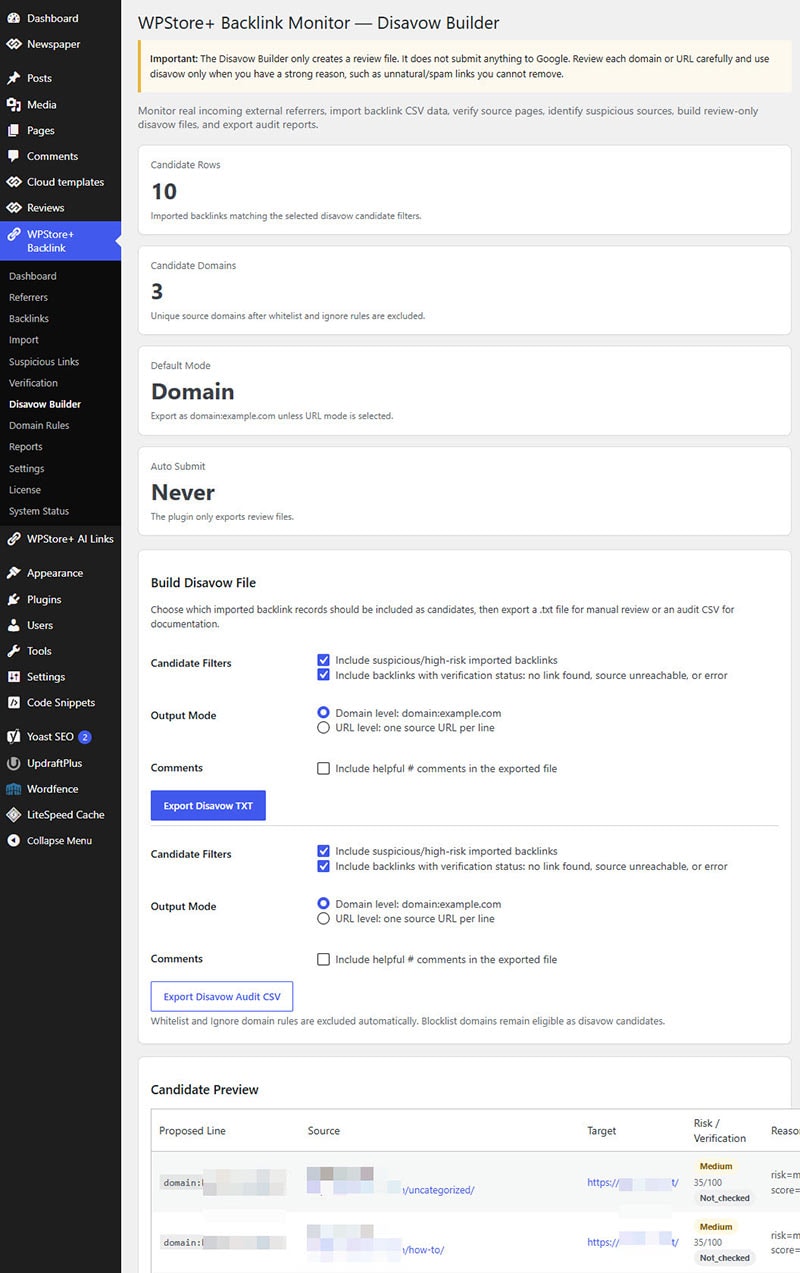Click the Comments bubble icon
800x1273 pixels.
pos(13,156)
